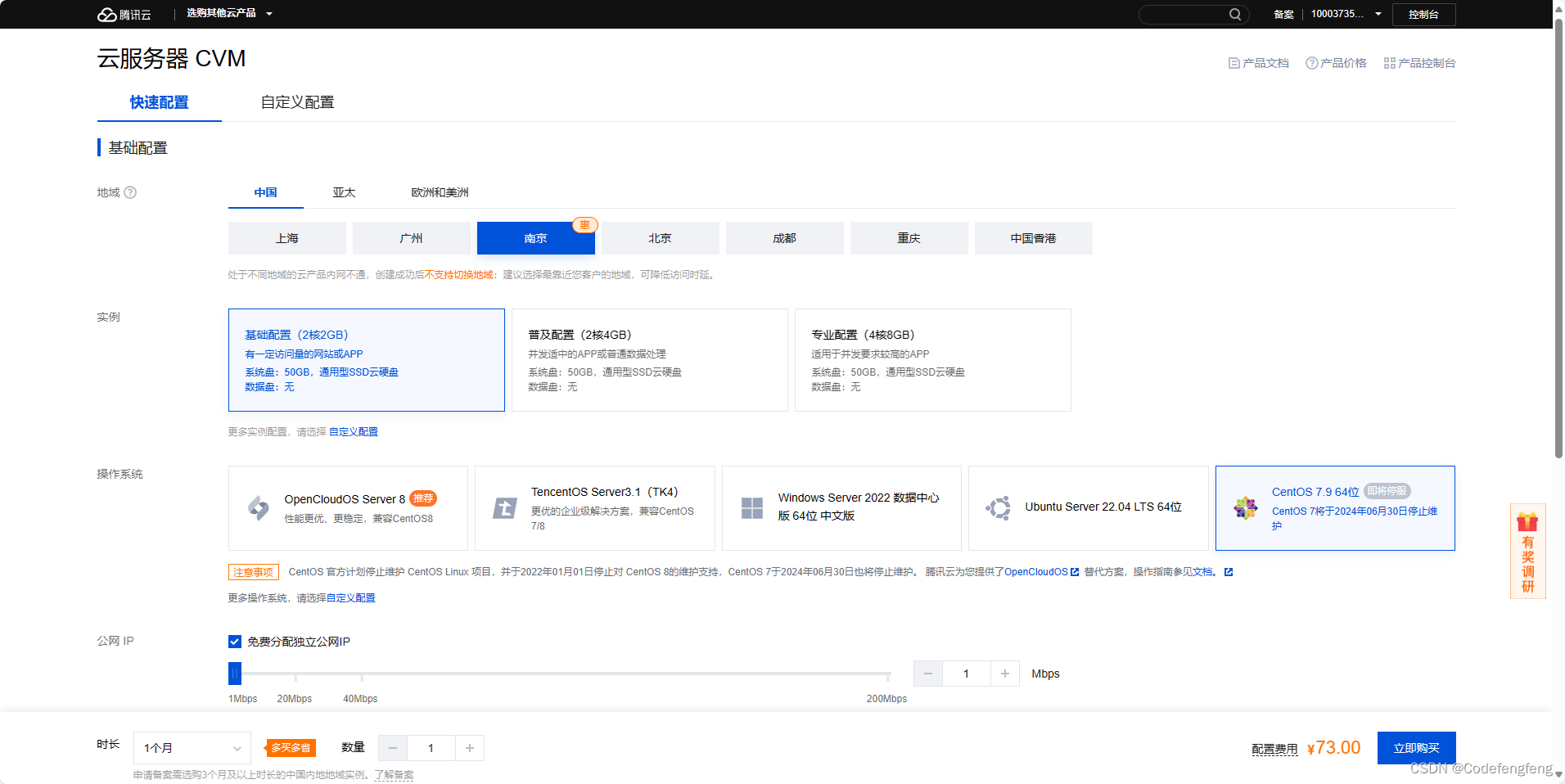Click external link icon after OpenCloudOS
1565x784 pixels.
point(1075,572)
